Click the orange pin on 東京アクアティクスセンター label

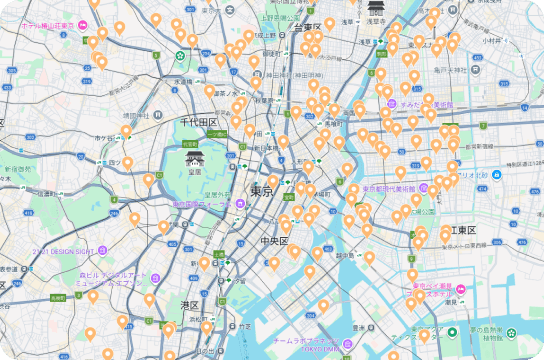point(424,336)
